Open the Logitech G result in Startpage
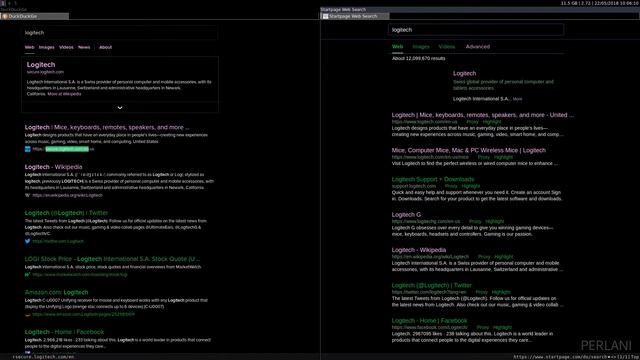The width and height of the screenshot is (640, 360). pyautogui.click(x=406, y=215)
